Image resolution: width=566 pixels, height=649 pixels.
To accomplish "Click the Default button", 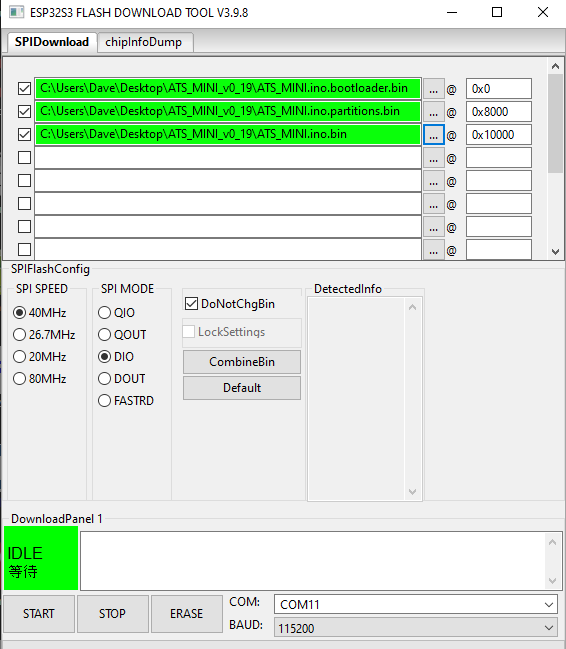I will [242, 388].
